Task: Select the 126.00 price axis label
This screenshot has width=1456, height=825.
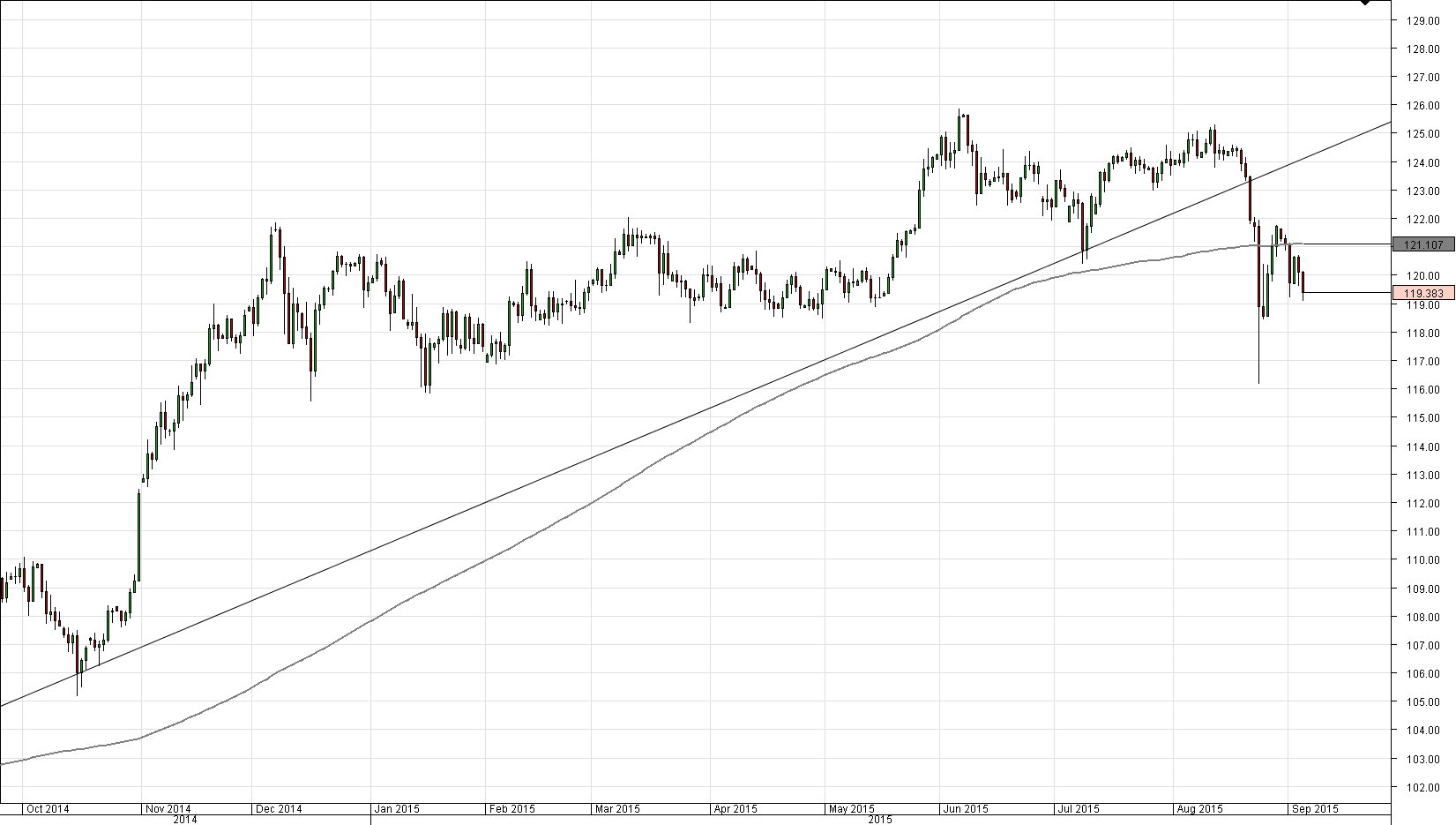Action: [1424, 106]
